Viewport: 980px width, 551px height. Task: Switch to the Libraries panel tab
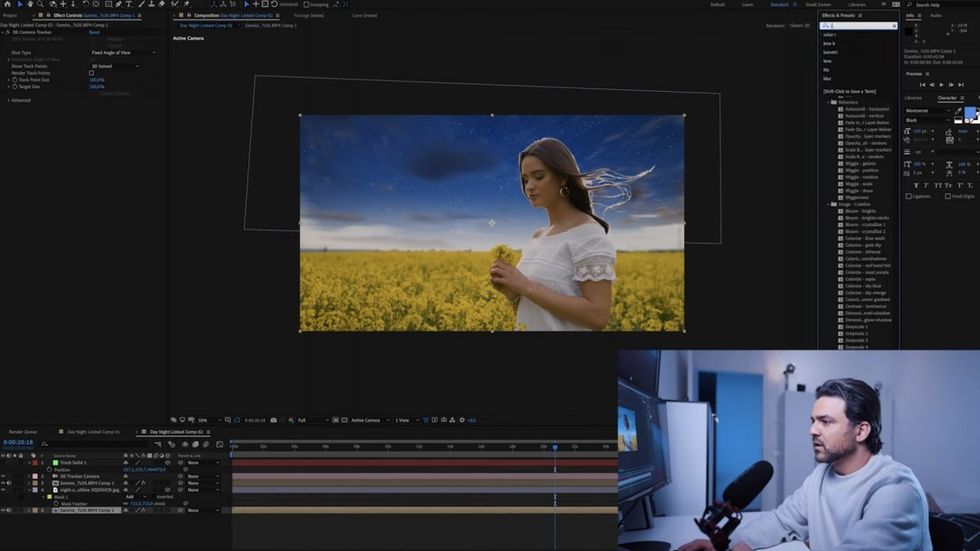[x=913, y=97]
